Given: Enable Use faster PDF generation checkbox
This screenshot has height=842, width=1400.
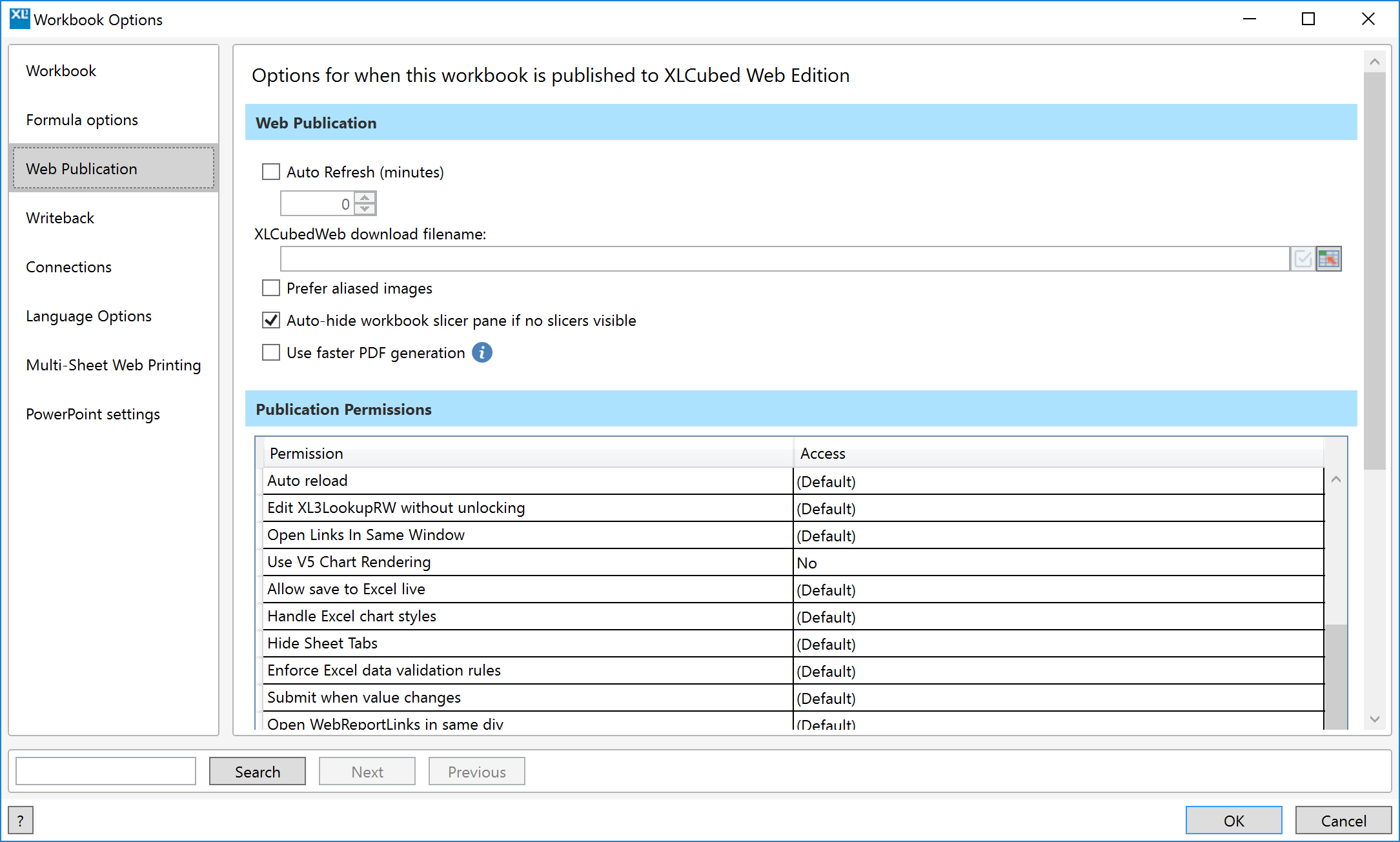Looking at the screenshot, I should click(271, 352).
